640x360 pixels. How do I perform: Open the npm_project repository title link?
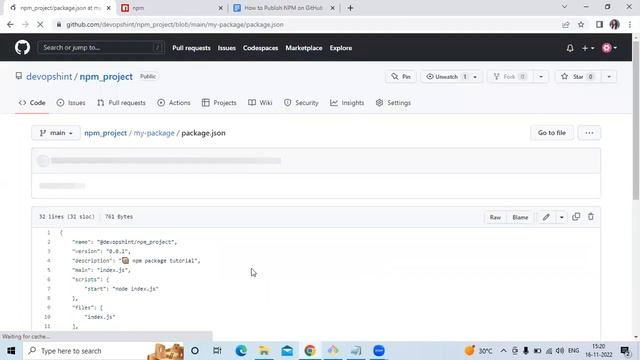point(106,77)
